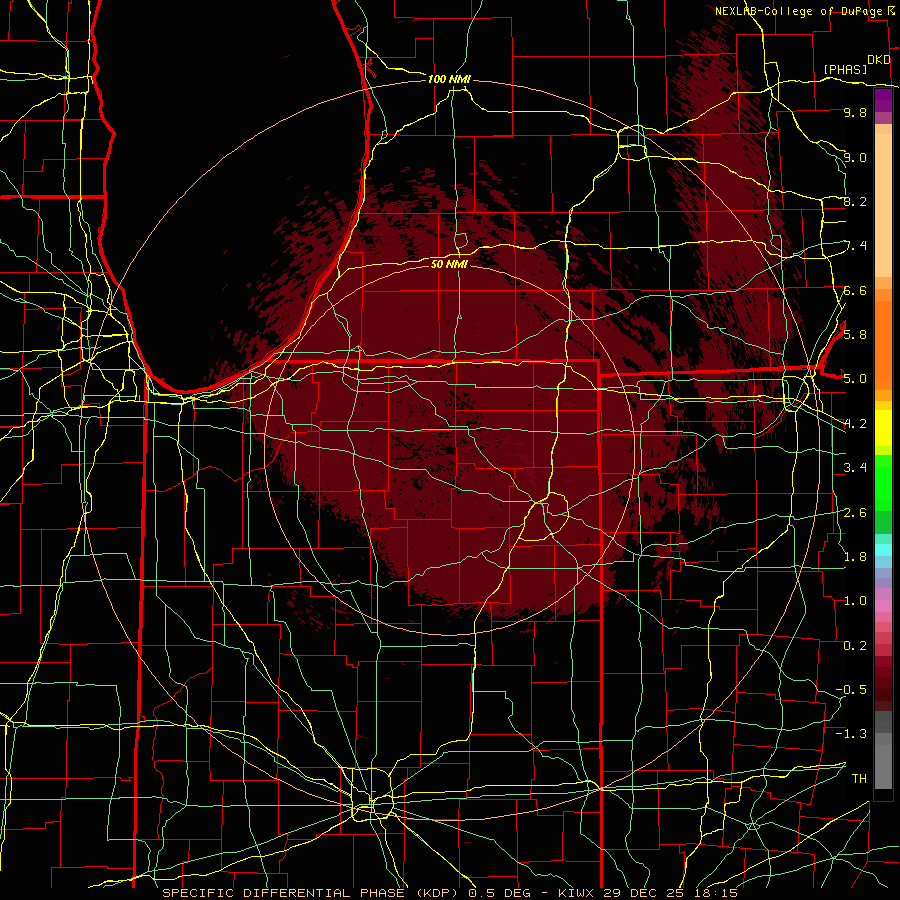This screenshot has width=900, height=900.
Task: Click the 5.8 scale value
Action: click(x=855, y=335)
